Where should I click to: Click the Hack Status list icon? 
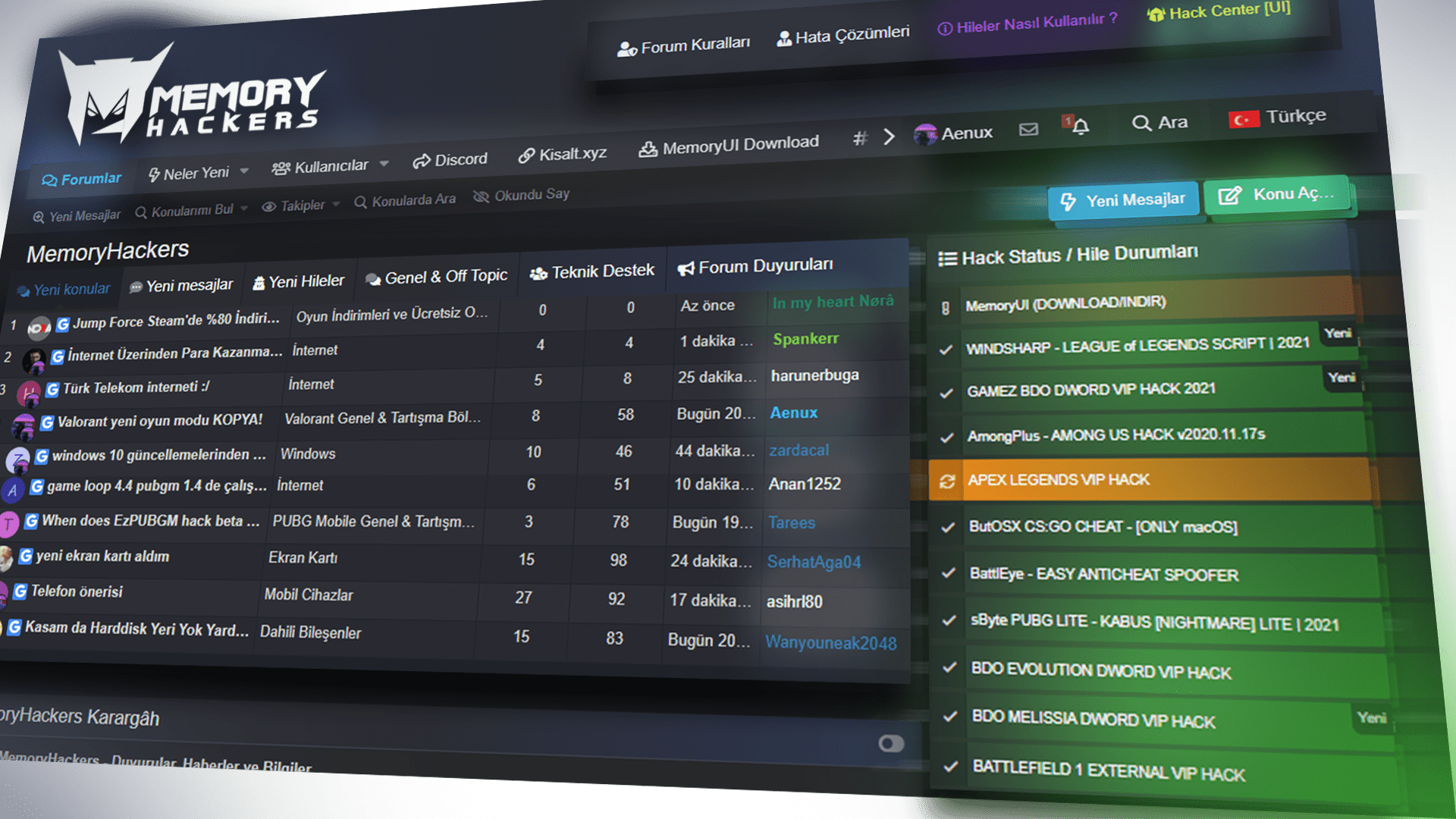[x=947, y=259]
